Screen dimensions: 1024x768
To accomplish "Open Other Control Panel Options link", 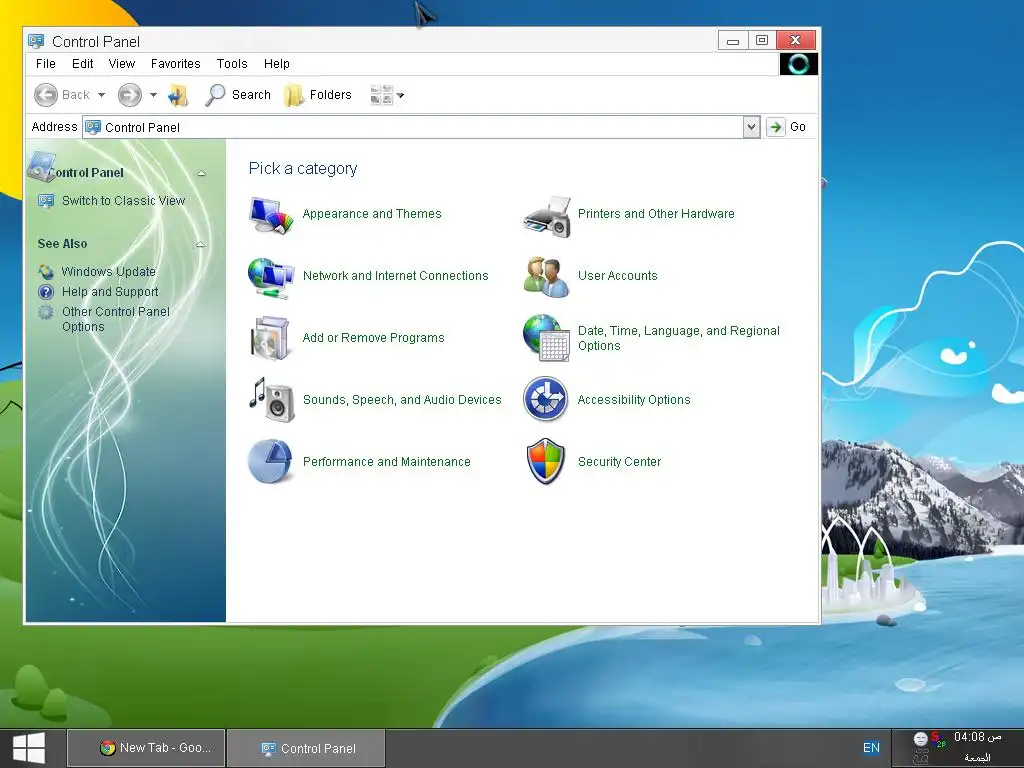I will (116, 319).
